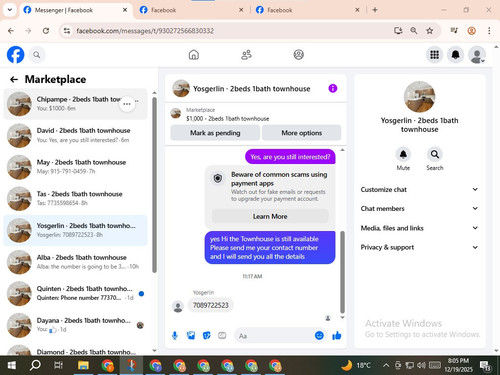Image resolution: width=500 pixels, height=375 pixels.
Task: Click large listing thumbnail in info panel
Action: tap(419, 97)
